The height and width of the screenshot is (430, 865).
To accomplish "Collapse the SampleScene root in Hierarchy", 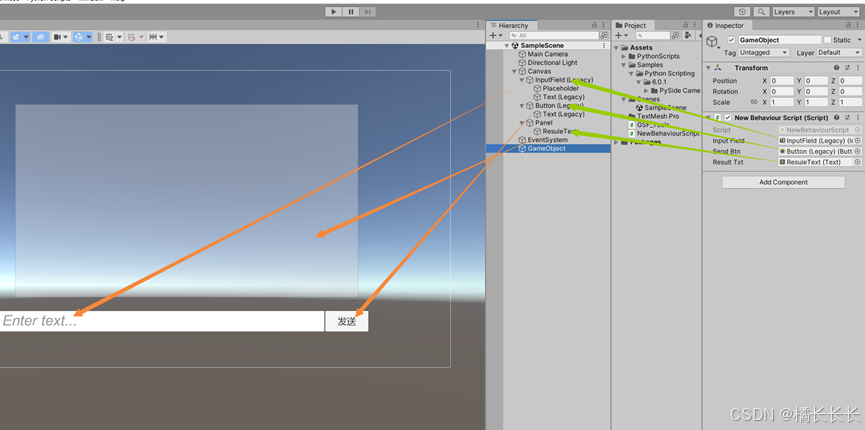I will (x=506, y=46).
